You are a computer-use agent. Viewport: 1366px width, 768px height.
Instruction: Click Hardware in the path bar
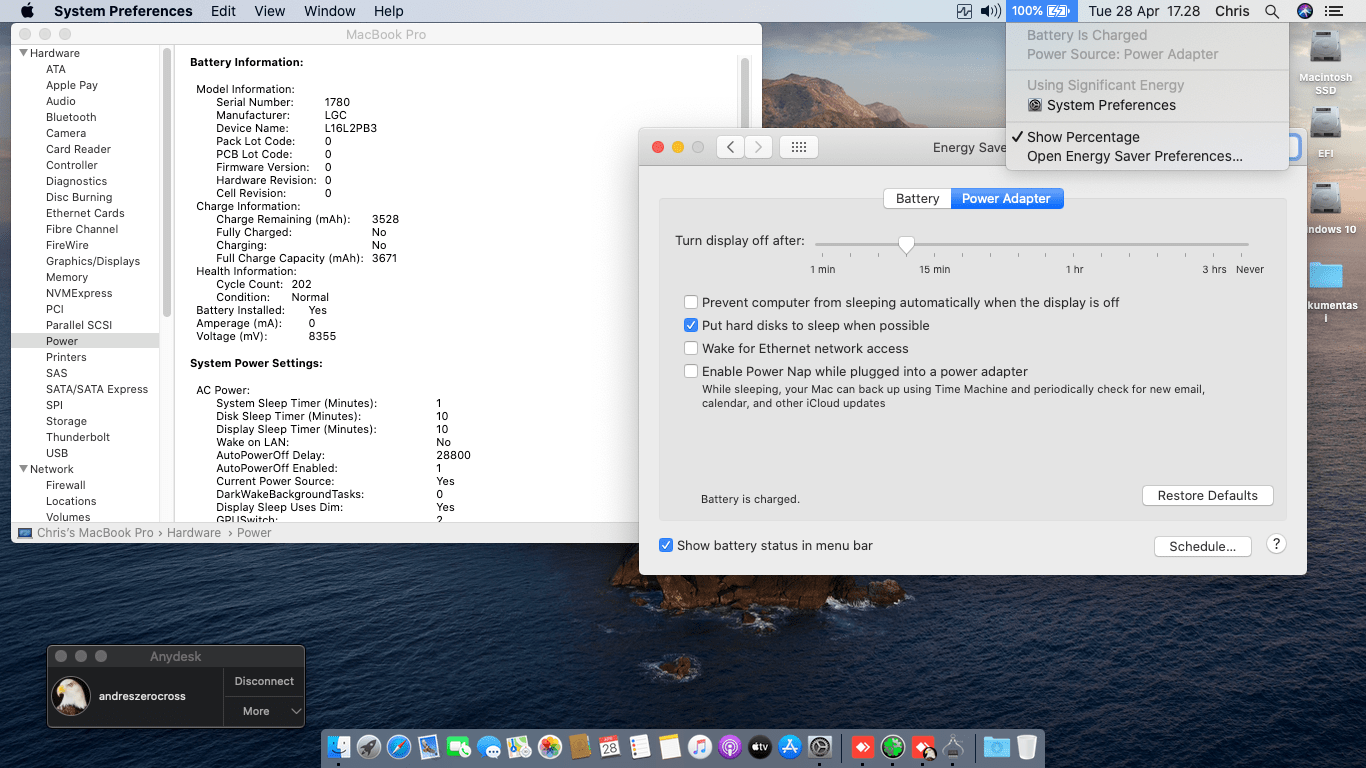(x=194, y=533)
